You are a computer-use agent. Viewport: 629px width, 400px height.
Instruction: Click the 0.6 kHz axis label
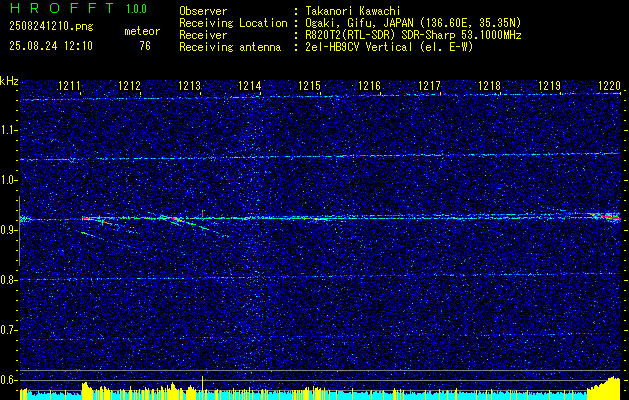click(x=7, y=380)
